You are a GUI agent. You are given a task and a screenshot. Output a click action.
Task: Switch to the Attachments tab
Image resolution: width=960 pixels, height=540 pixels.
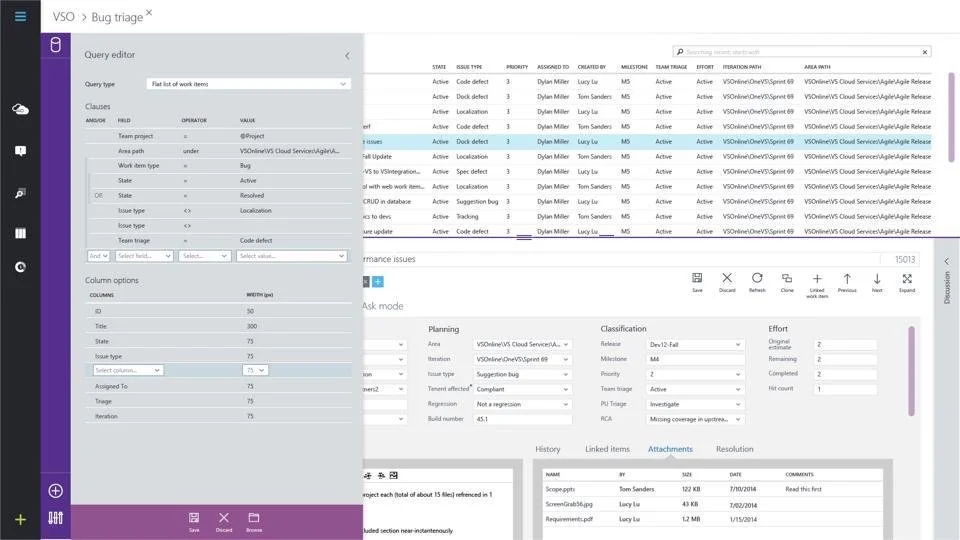click(670, 449)
